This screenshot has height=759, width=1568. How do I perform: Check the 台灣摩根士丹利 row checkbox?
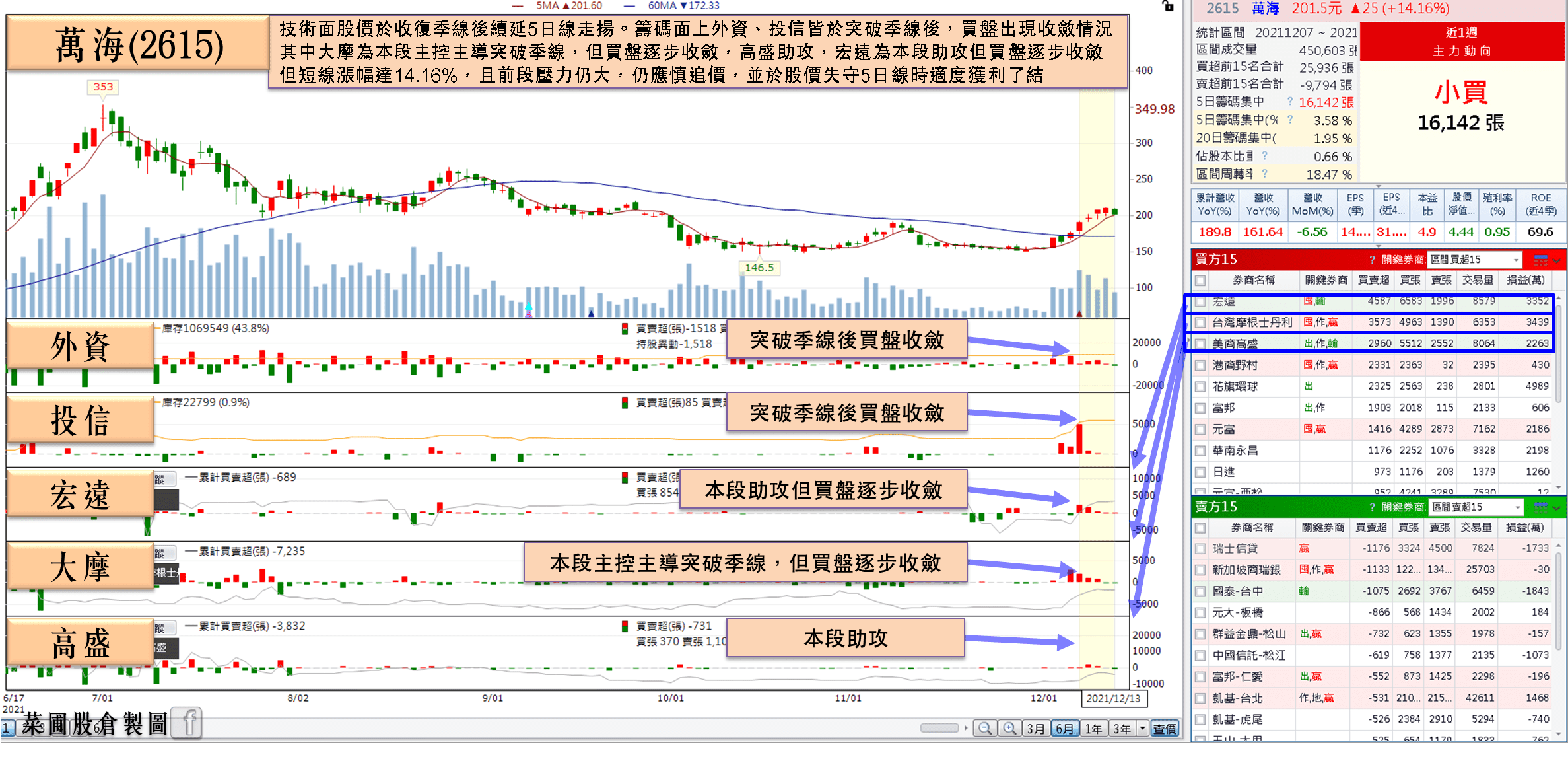point(1200,322)
